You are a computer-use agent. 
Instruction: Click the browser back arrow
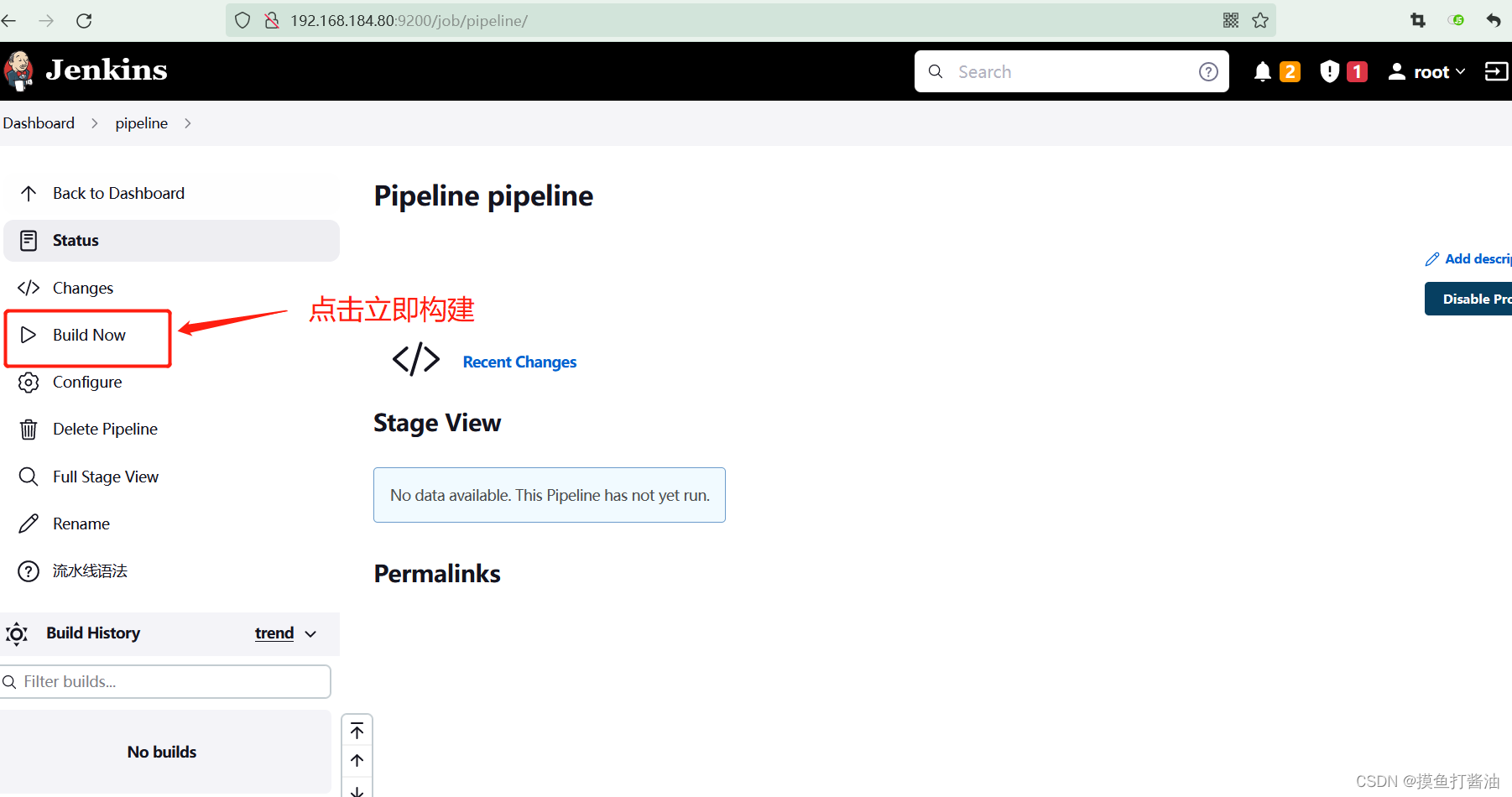point(9,21)
